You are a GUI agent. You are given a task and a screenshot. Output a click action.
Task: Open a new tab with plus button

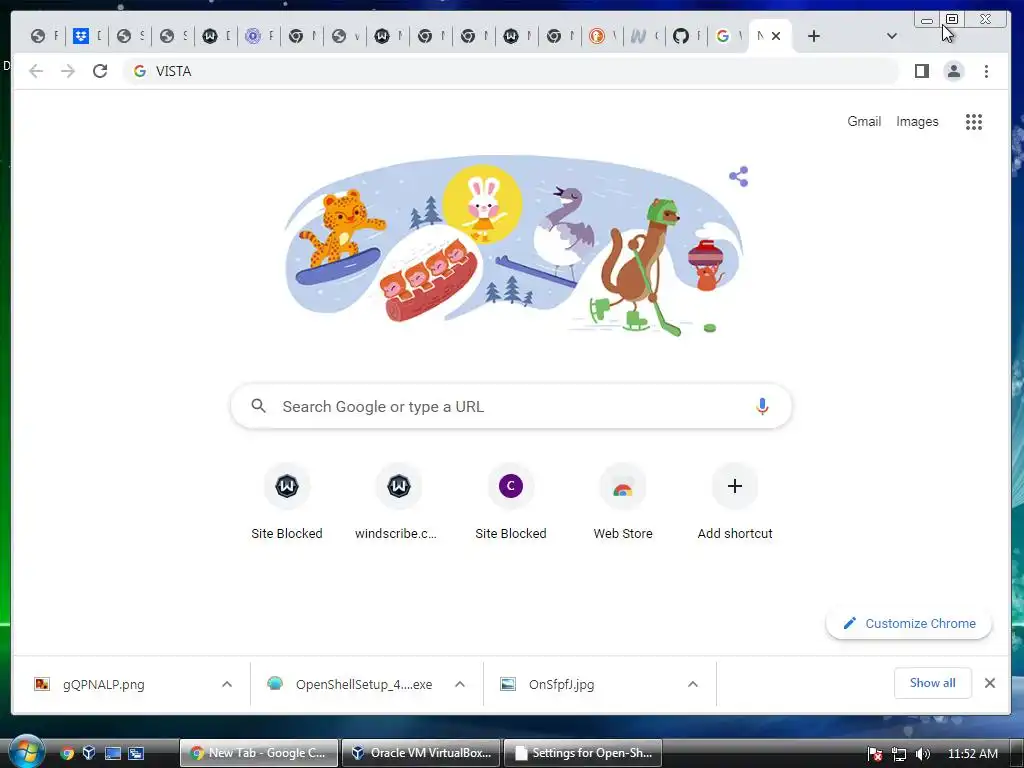tap(814, 36)
